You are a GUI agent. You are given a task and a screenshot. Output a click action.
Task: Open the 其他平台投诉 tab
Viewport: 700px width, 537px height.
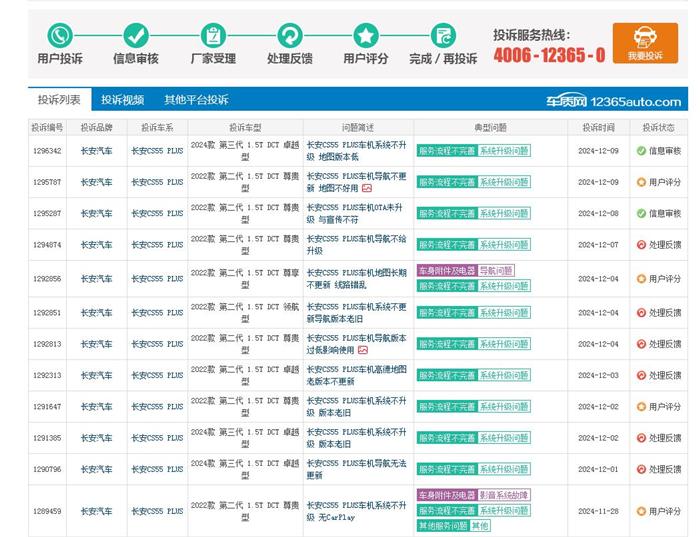196,100
